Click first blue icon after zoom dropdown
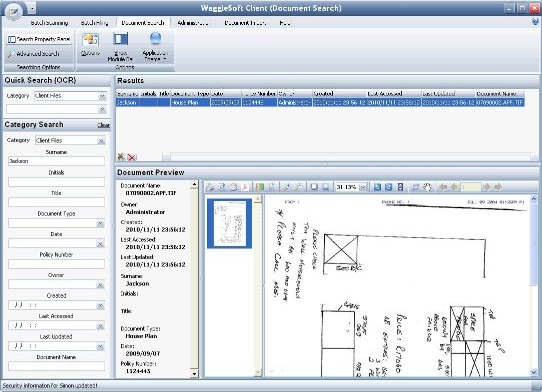This screenshot has width=542, height=392. coord(377,187)
